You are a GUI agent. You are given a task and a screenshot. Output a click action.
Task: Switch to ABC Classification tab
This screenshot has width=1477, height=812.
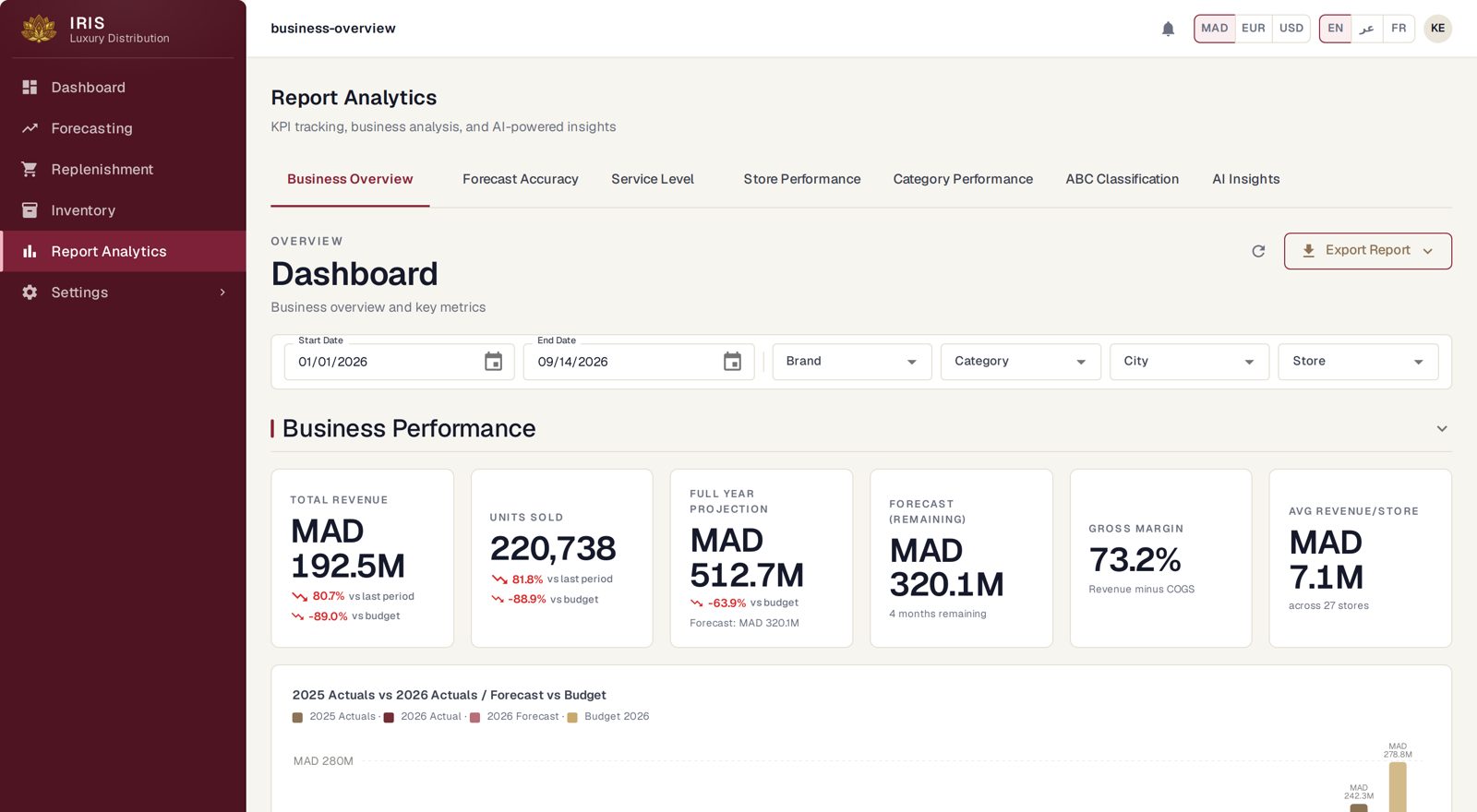(x=1123, y=179)
